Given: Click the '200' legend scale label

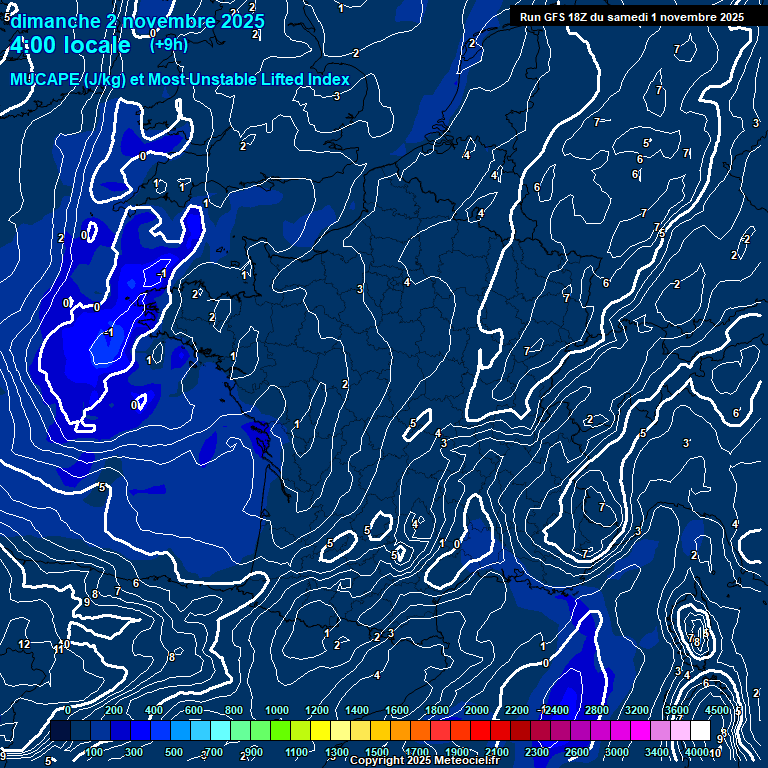Looking at the screenshot, I should [114, 710].
